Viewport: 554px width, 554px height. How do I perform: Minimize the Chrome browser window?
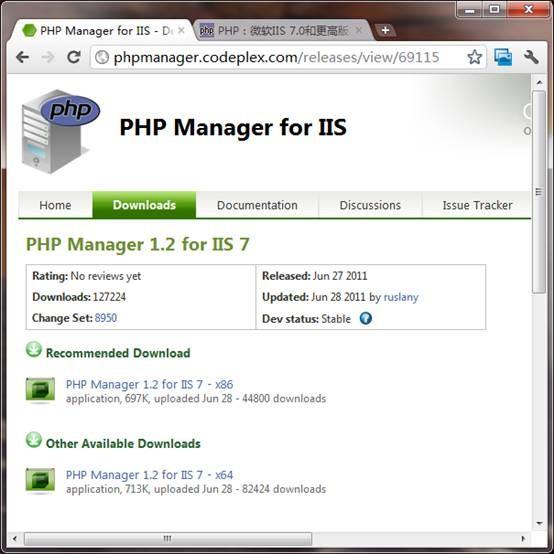(470, 10)
